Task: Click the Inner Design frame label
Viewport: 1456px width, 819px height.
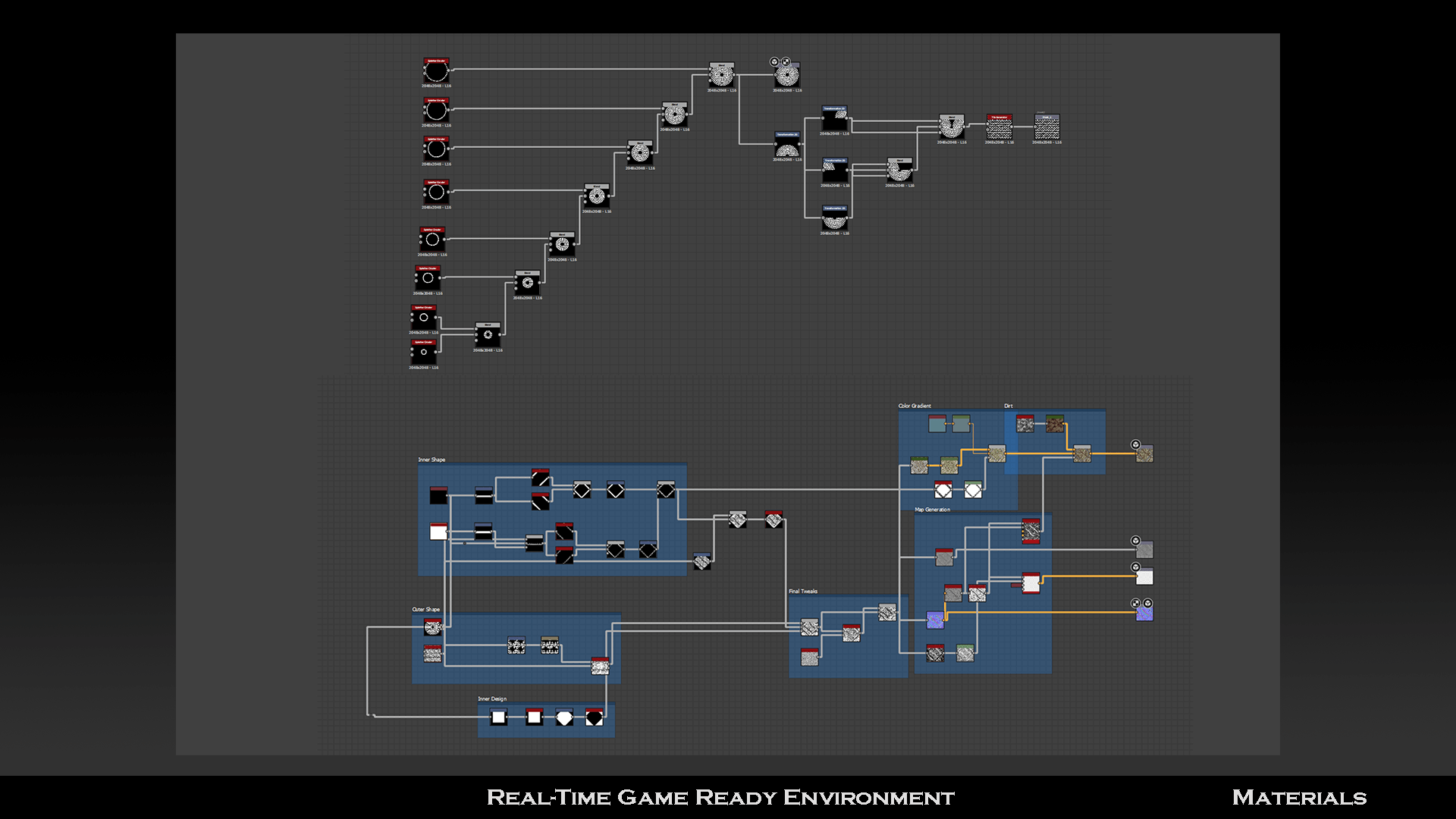Action: coord(491,698)
